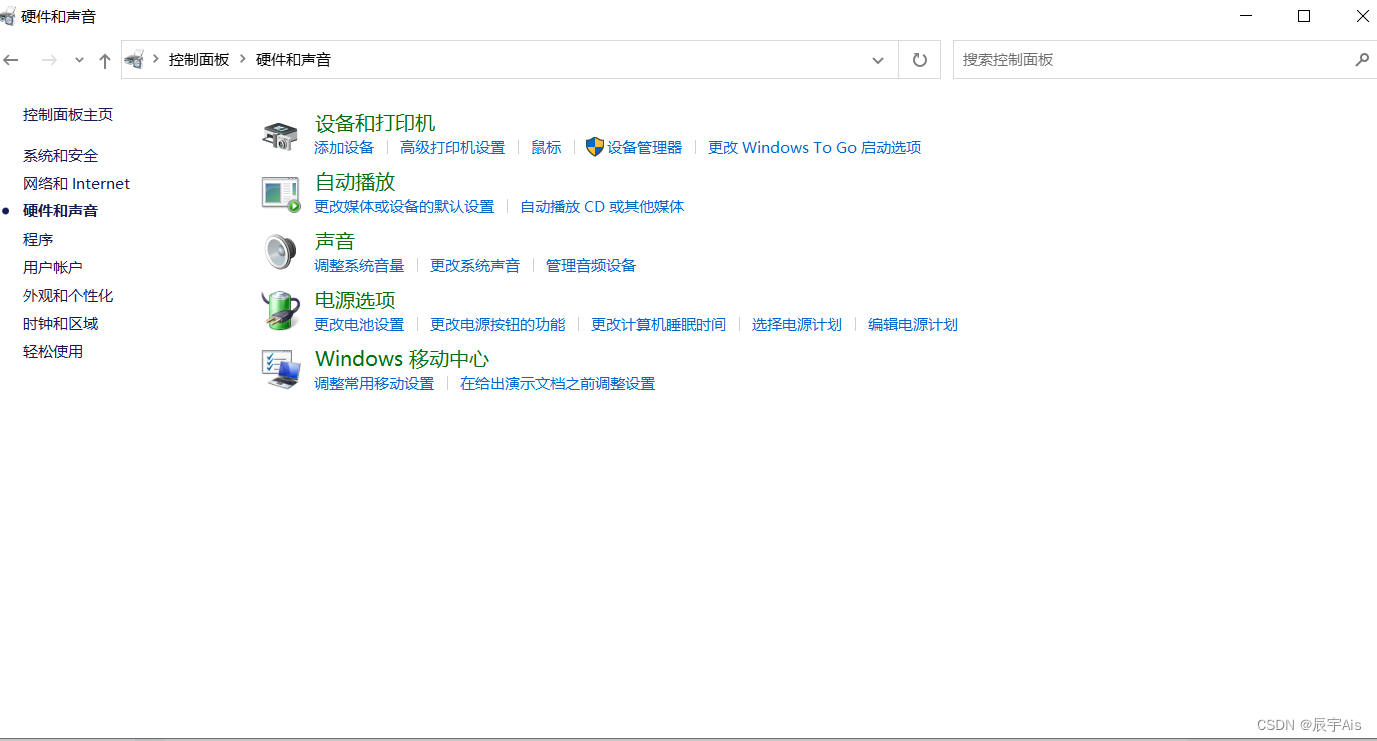Viewport: 1377px width, 741px height.
Task: Click the 编辑电源计划 link
Action: click(x=913, y=325)
